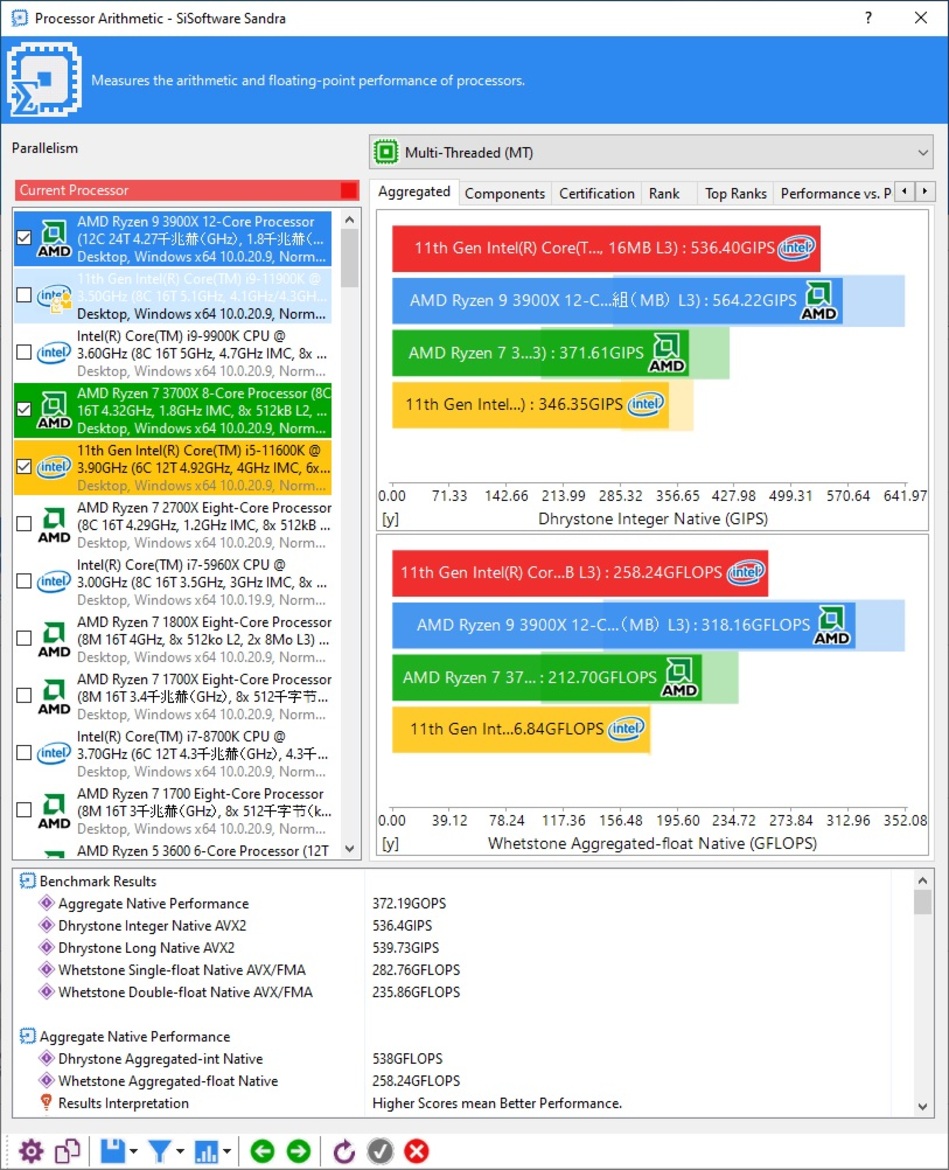The image size is (949, 1170).
Task: Click the green 371.61GIPS Ryzen 7 bar
Action: click(540, 352)
